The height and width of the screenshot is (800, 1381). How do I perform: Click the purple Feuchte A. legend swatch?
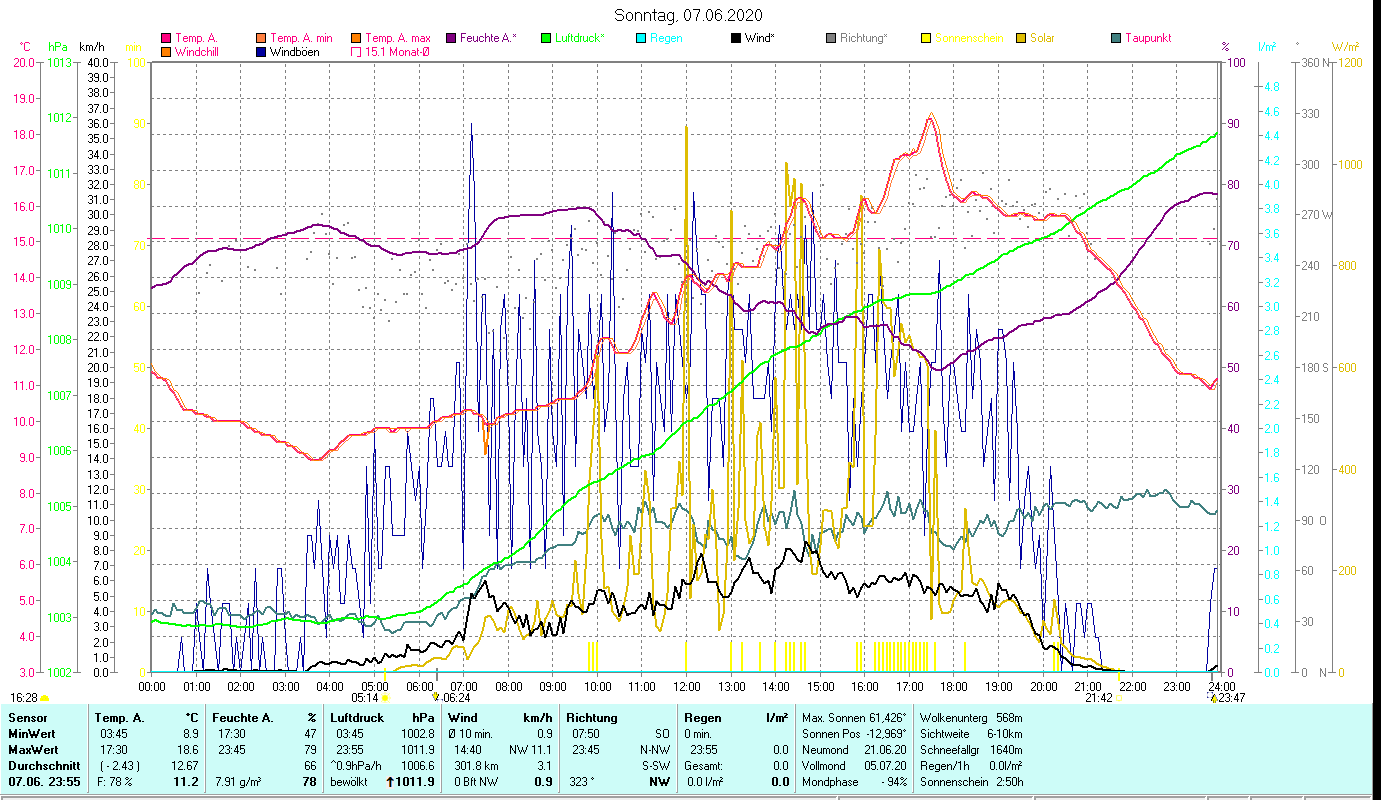(451, 39)
